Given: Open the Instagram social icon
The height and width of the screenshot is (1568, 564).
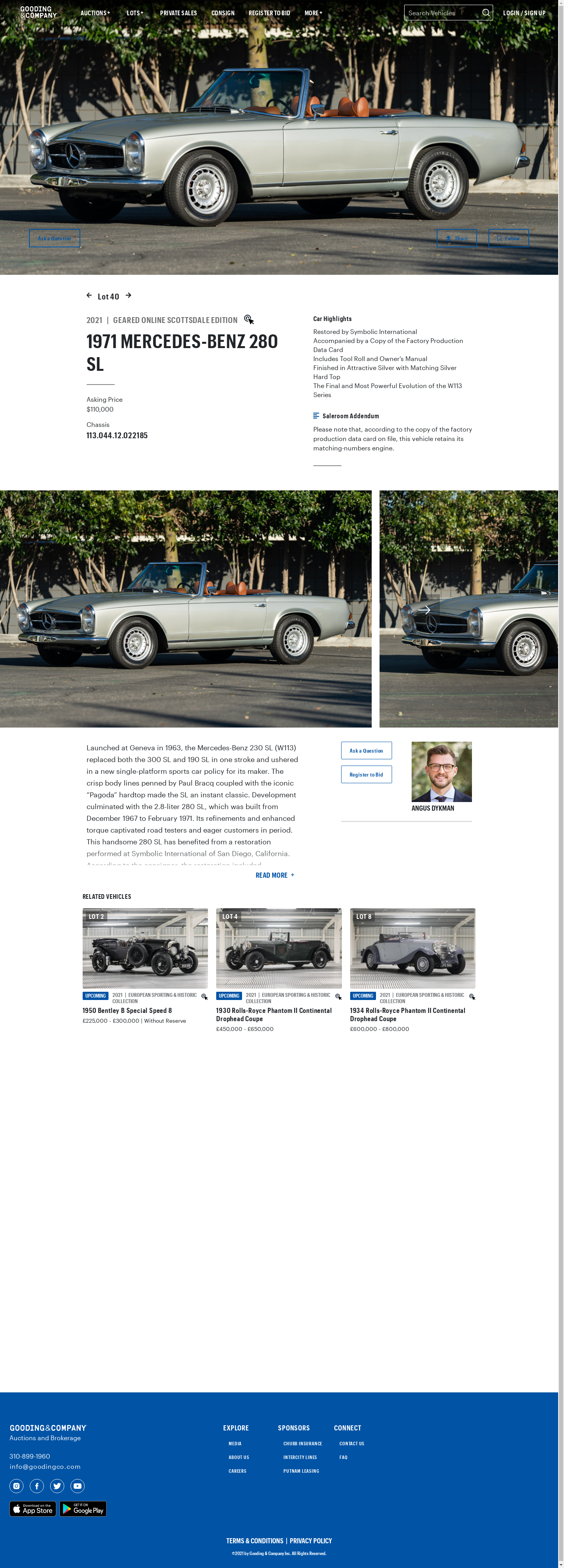Looking at the screenshot, I should pos(16,1486).
